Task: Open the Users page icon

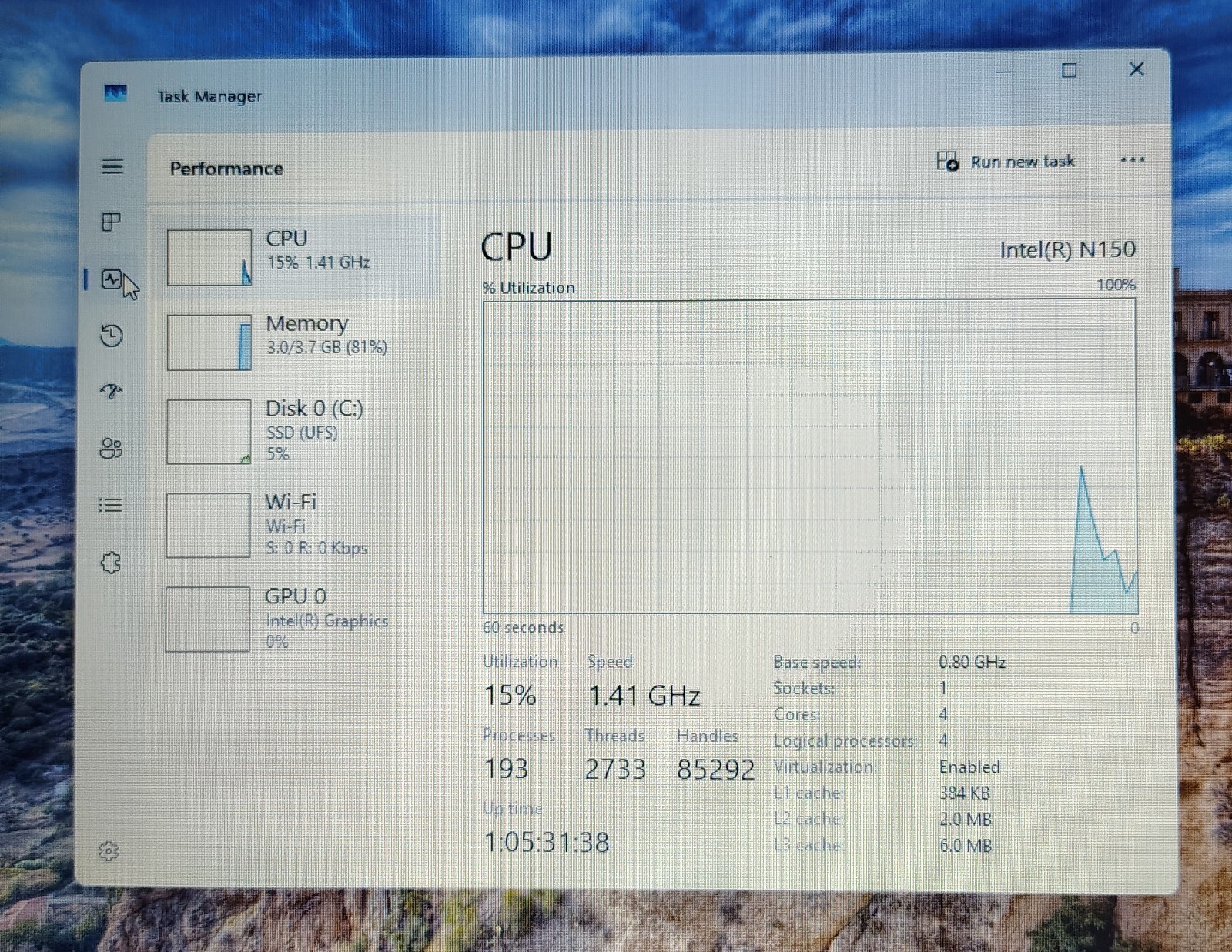Action: (x=112, y=448)
